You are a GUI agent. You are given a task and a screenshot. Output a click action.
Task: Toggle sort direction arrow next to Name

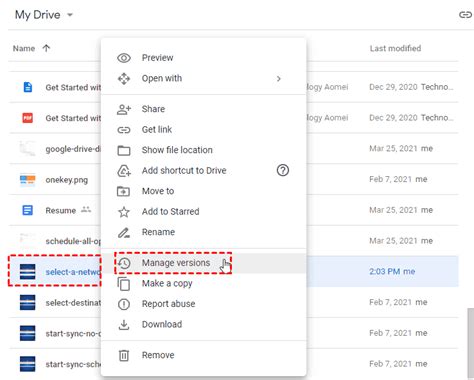pos(46,48)
